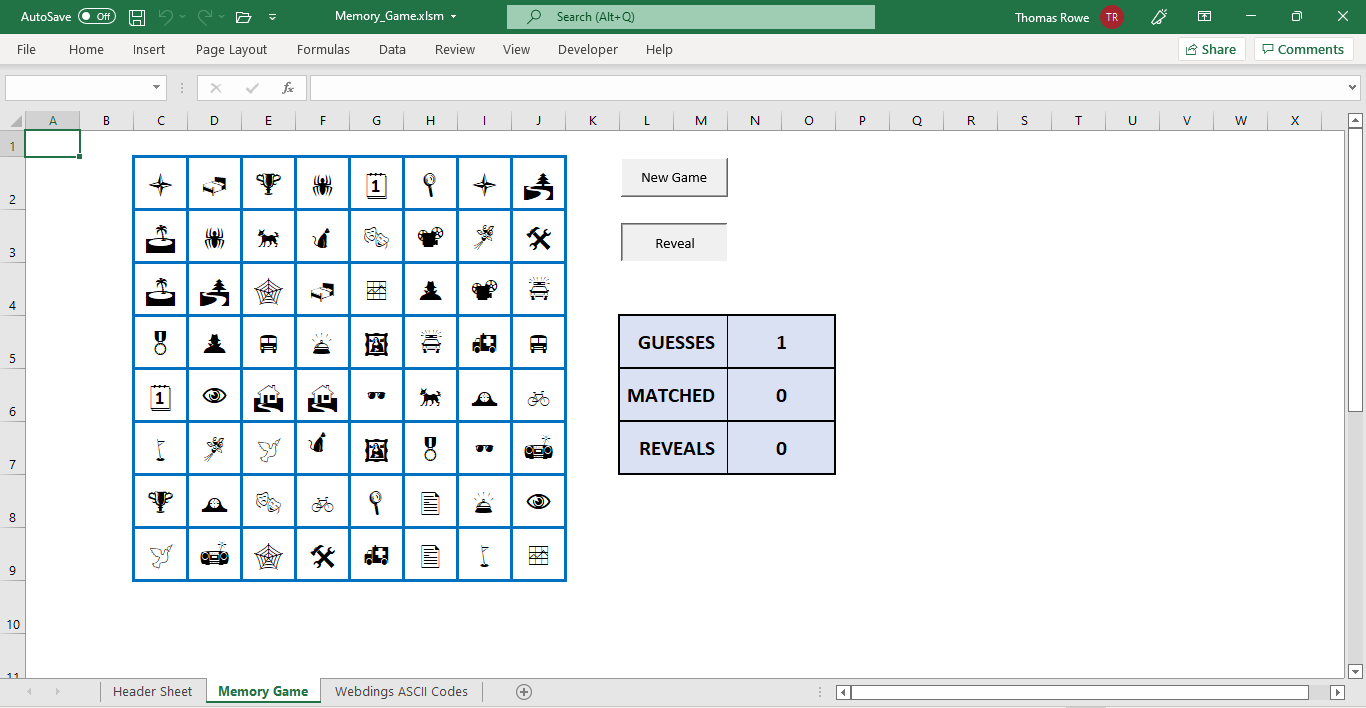The width and height of the screenshot is (1366, 708).
Task: Open the Name Box dropdown arrow
Action: click(x=157, y=88)
